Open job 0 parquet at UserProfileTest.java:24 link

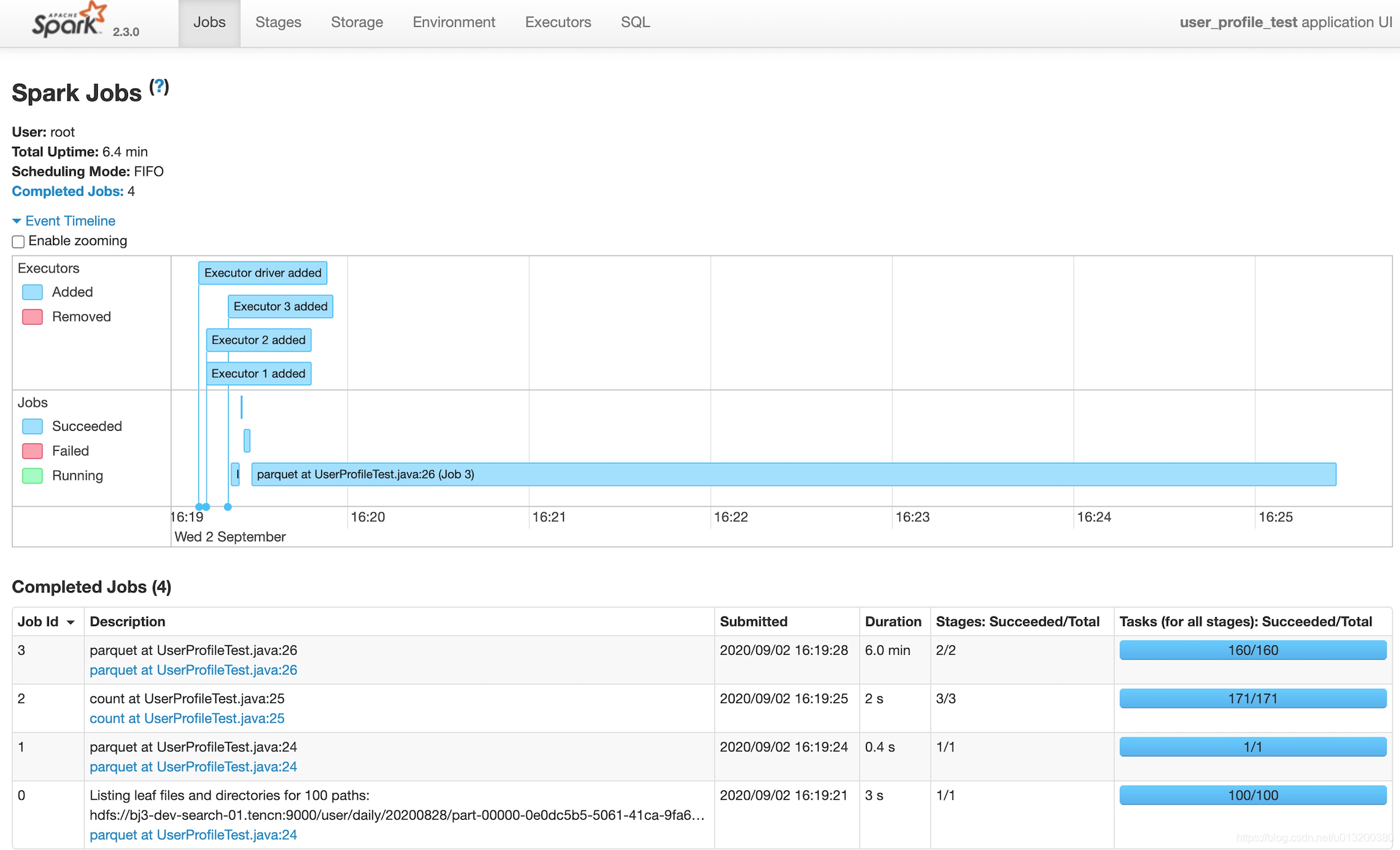coord(193,835)
